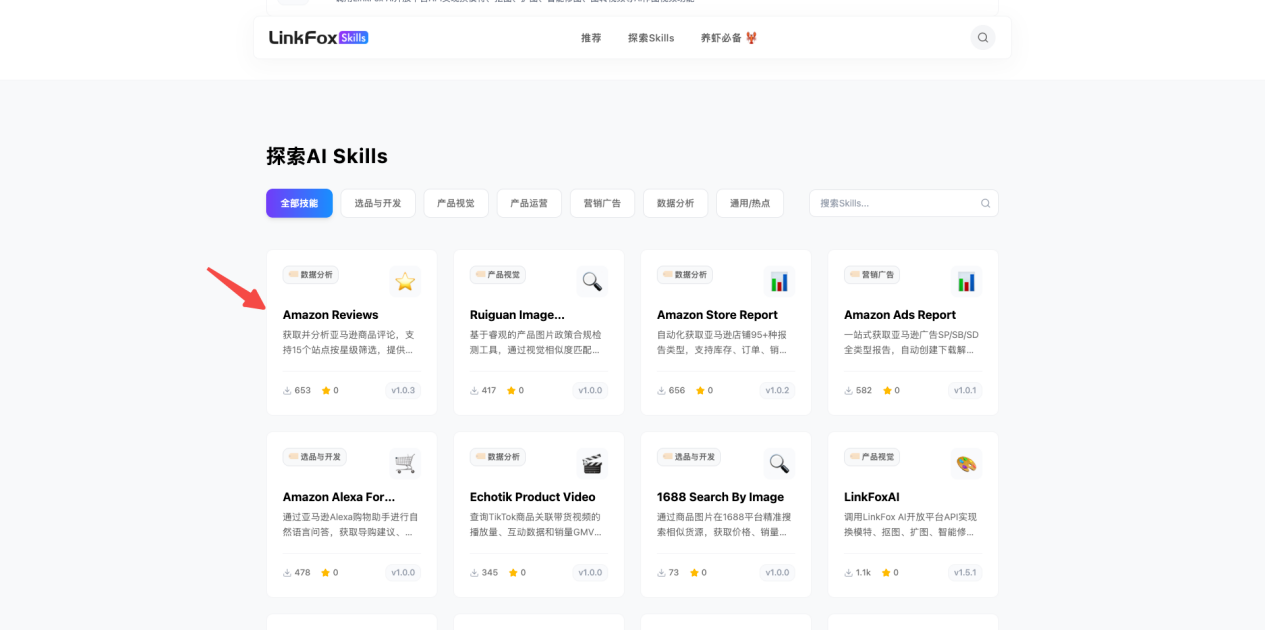Image resolution: width=1265 pixels, height=630 pixels.
Task: Click 选品与开发 tag on Amazon Alexa card
Action: (x=314, y=457)
